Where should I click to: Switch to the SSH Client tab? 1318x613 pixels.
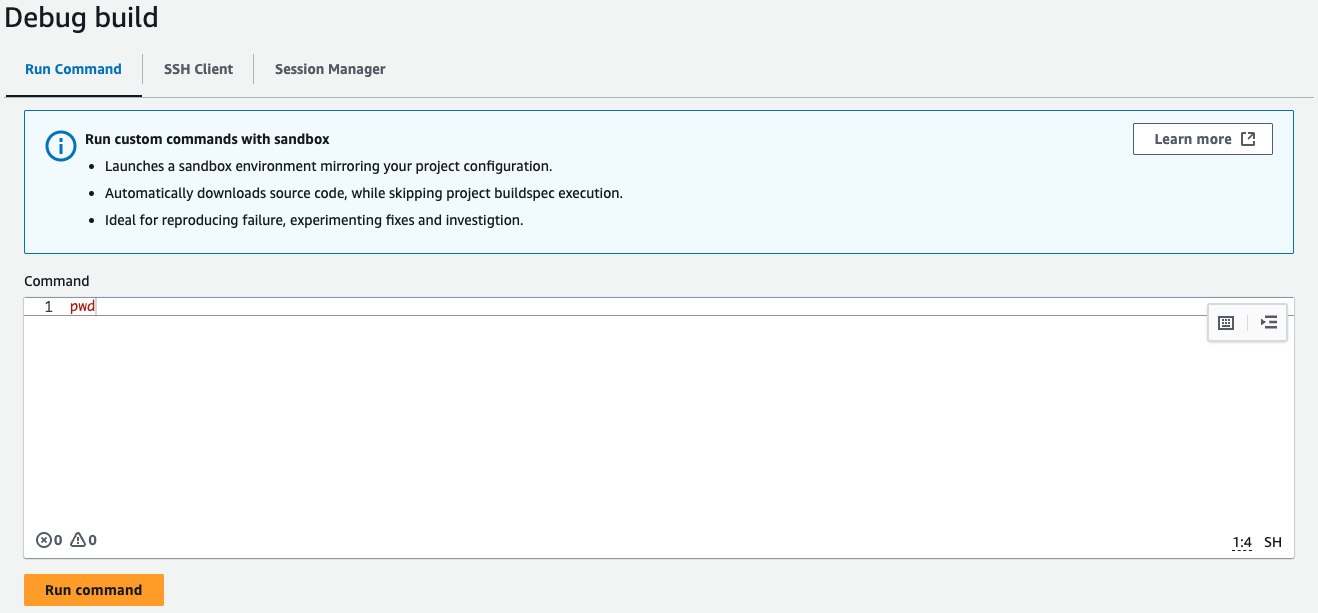198,69
